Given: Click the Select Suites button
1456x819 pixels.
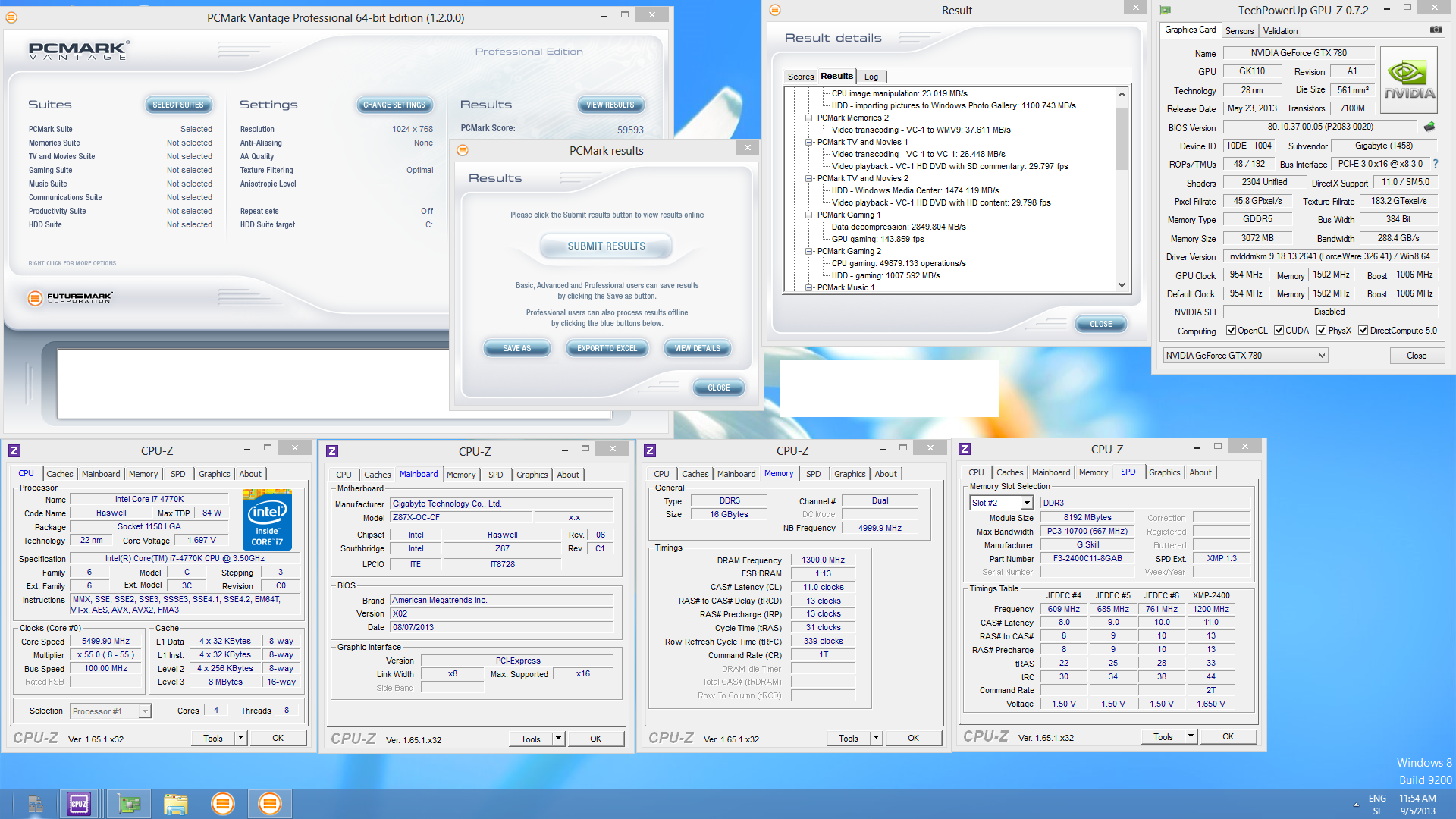Looking at the screenshot, I should point(178,105).
